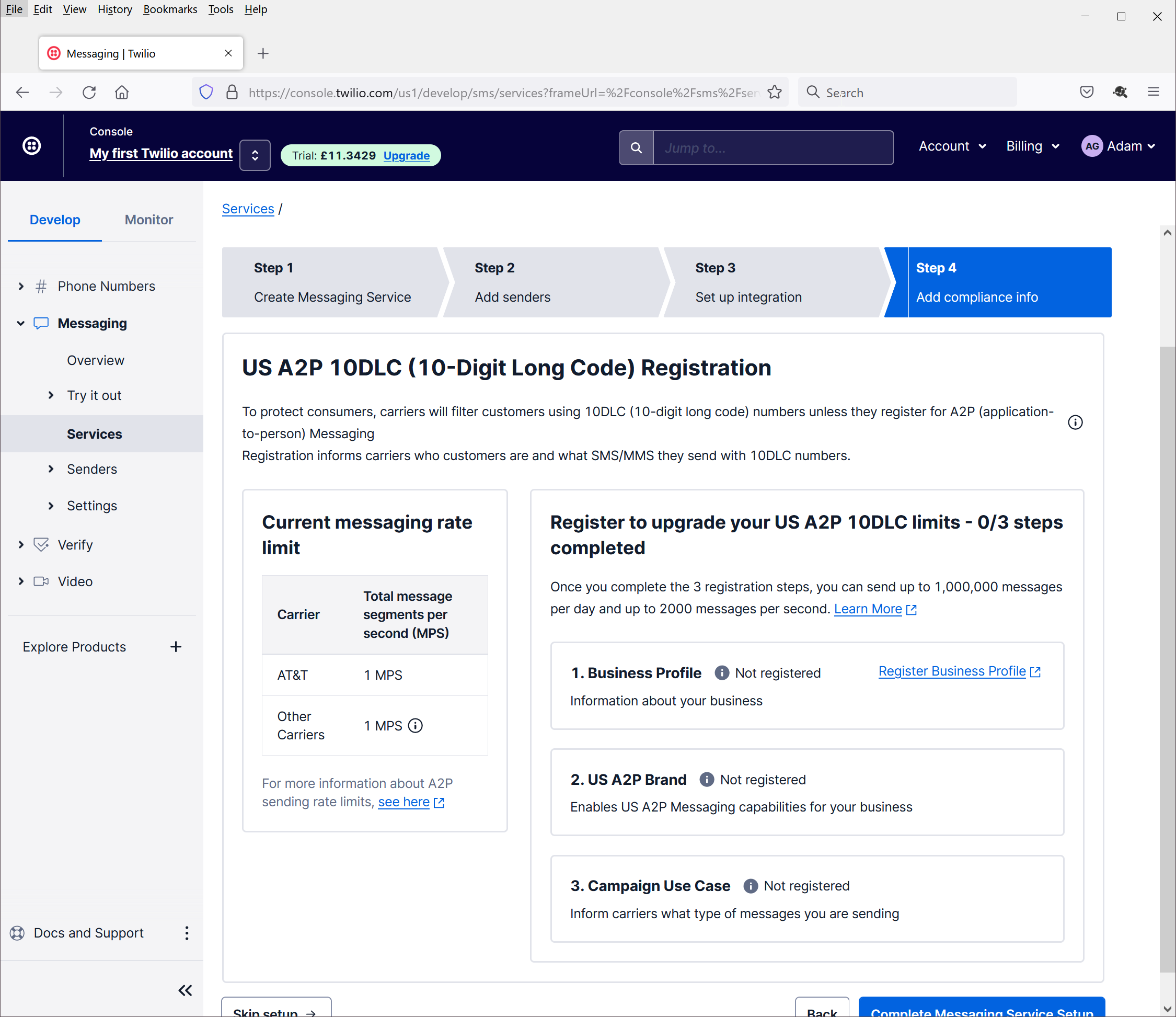Click plus icon next to Explore Products

tap(176, 647)
